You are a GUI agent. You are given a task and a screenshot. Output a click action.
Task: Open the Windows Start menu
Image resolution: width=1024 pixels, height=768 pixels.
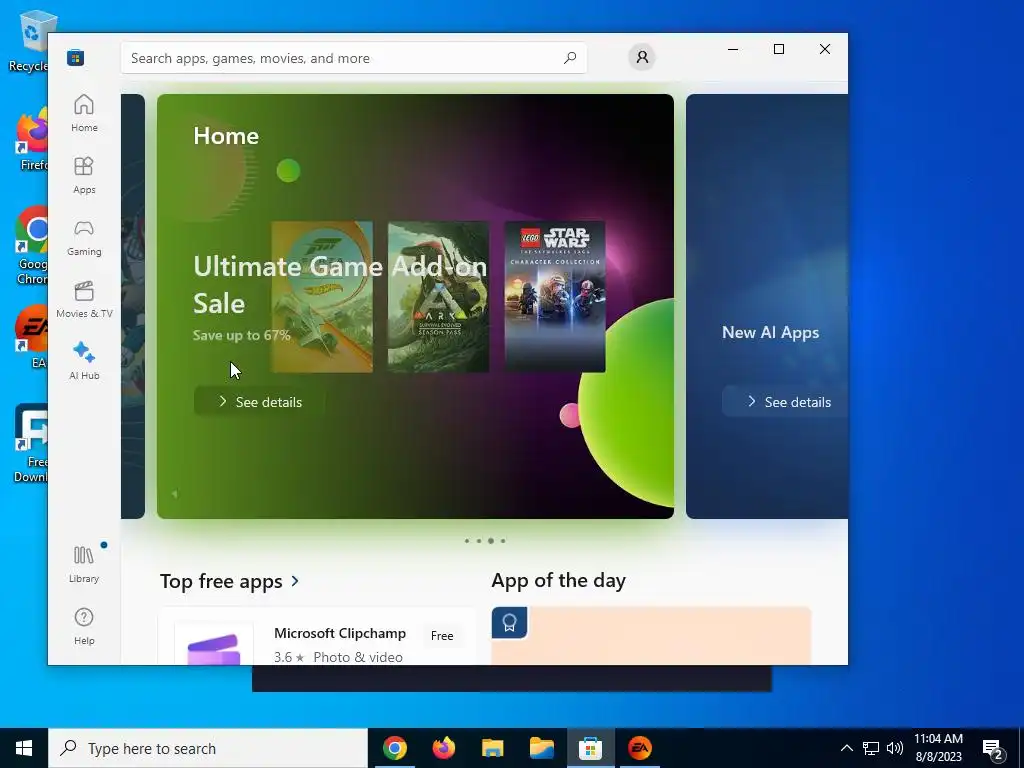coord(24,748)
